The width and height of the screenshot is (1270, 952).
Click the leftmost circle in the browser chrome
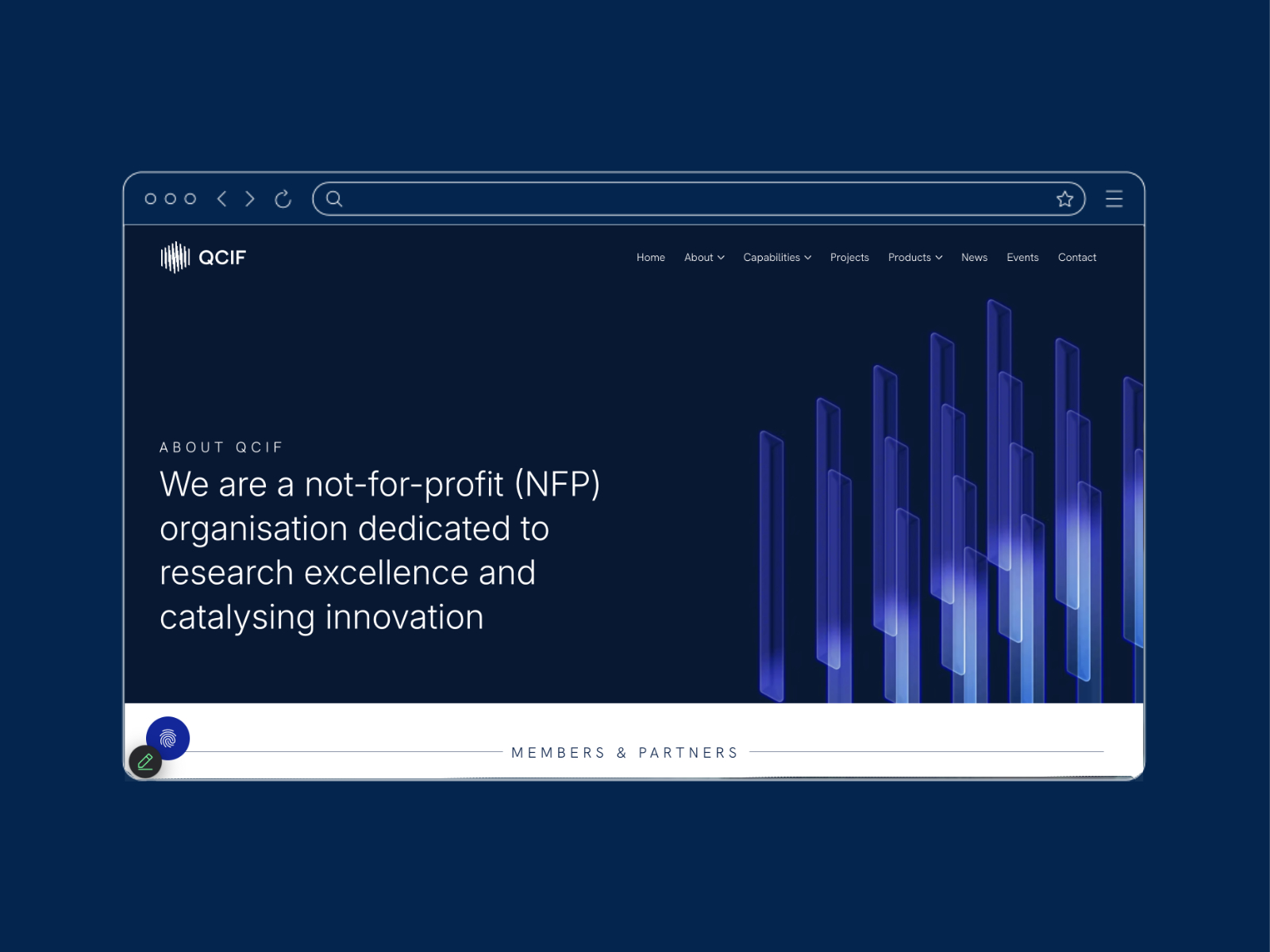click(x=152, y=199)
